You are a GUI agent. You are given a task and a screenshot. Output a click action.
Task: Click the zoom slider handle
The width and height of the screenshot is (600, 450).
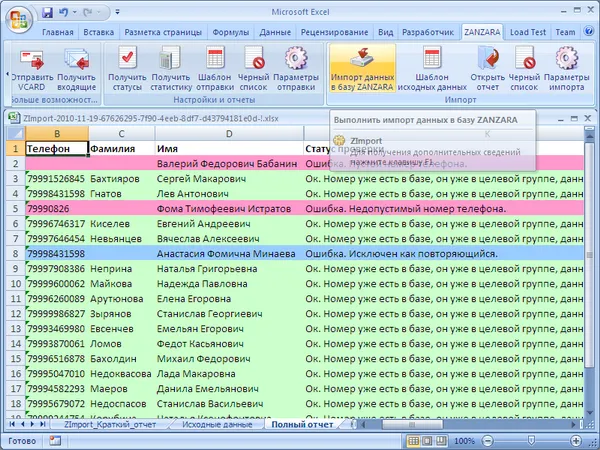[x=531, y=441]
